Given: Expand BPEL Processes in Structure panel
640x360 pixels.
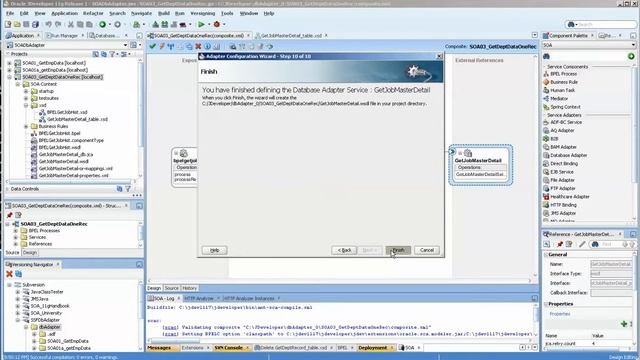Looking at the screenshot, I should [x=16, y=231].
